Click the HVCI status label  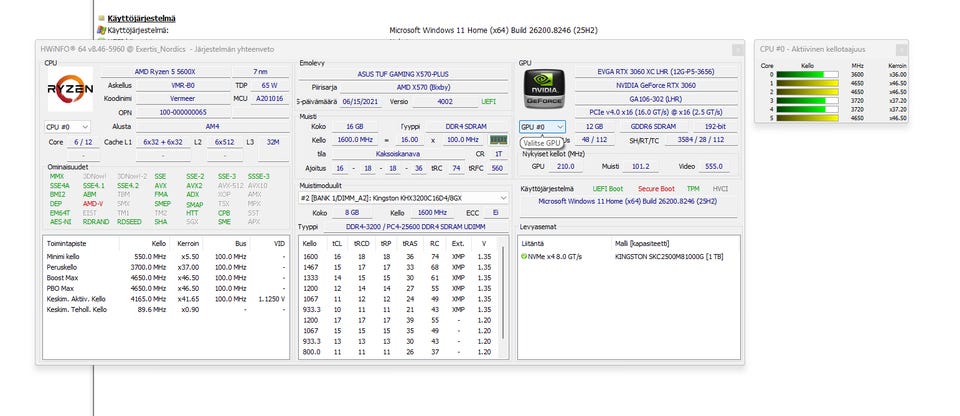click(721, 189)
